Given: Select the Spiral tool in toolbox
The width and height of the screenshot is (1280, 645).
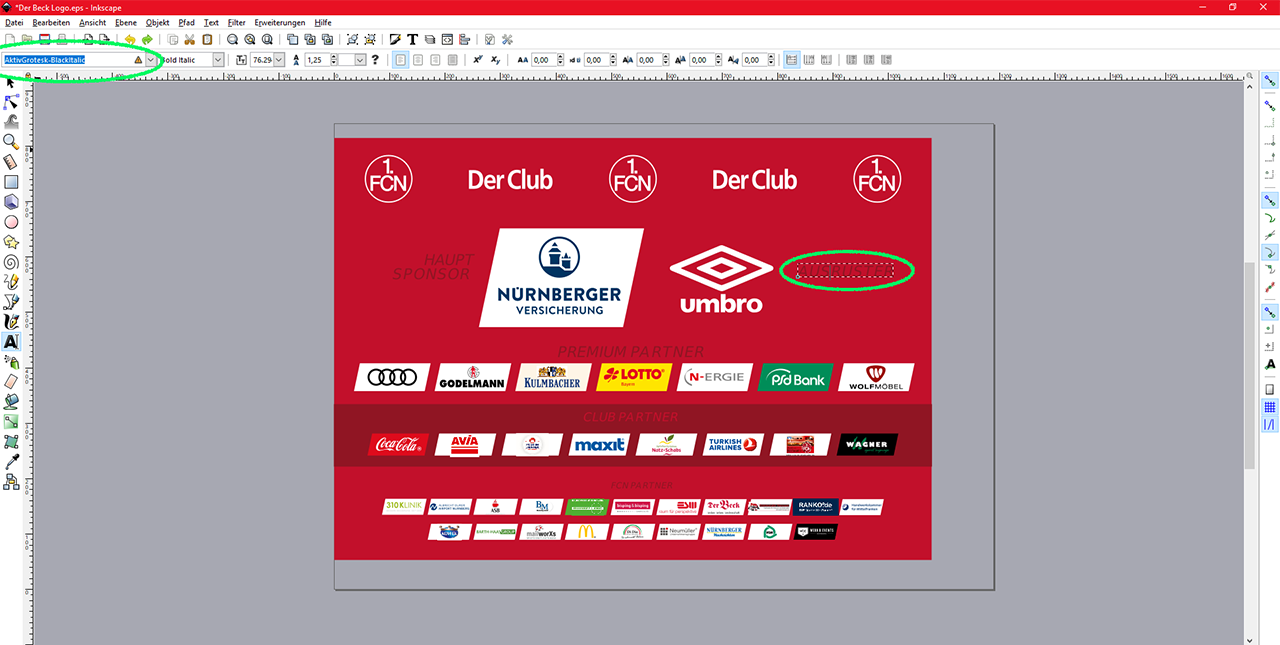Looking at the screenshot, I should [11, 262].
